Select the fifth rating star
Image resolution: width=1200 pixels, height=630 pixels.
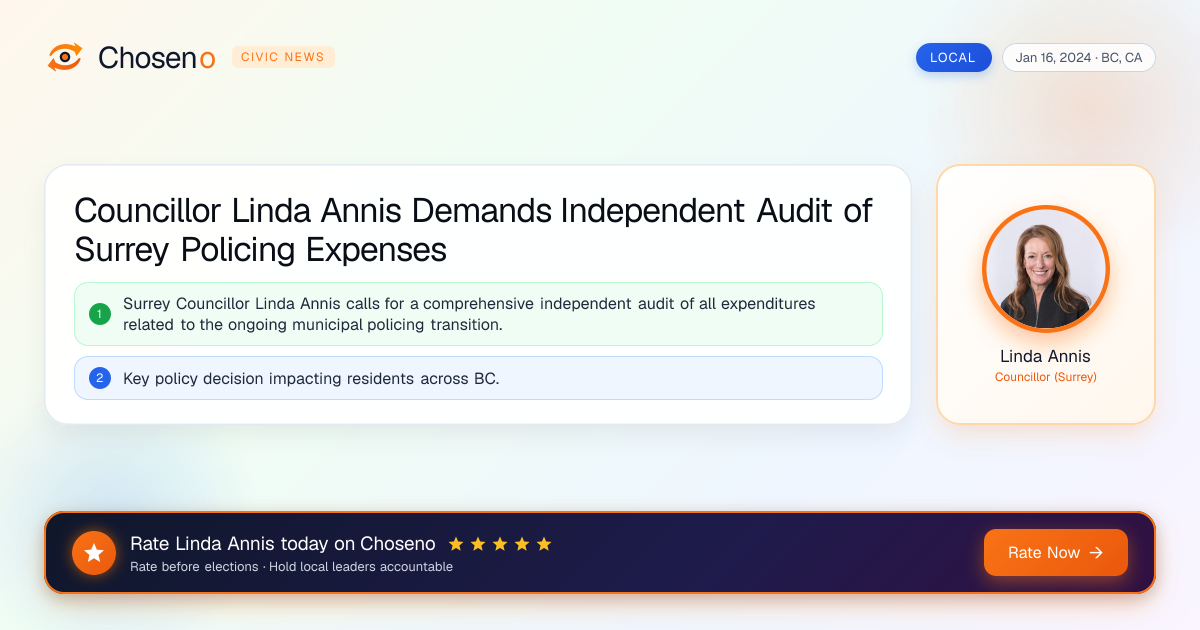pos(544,544)
